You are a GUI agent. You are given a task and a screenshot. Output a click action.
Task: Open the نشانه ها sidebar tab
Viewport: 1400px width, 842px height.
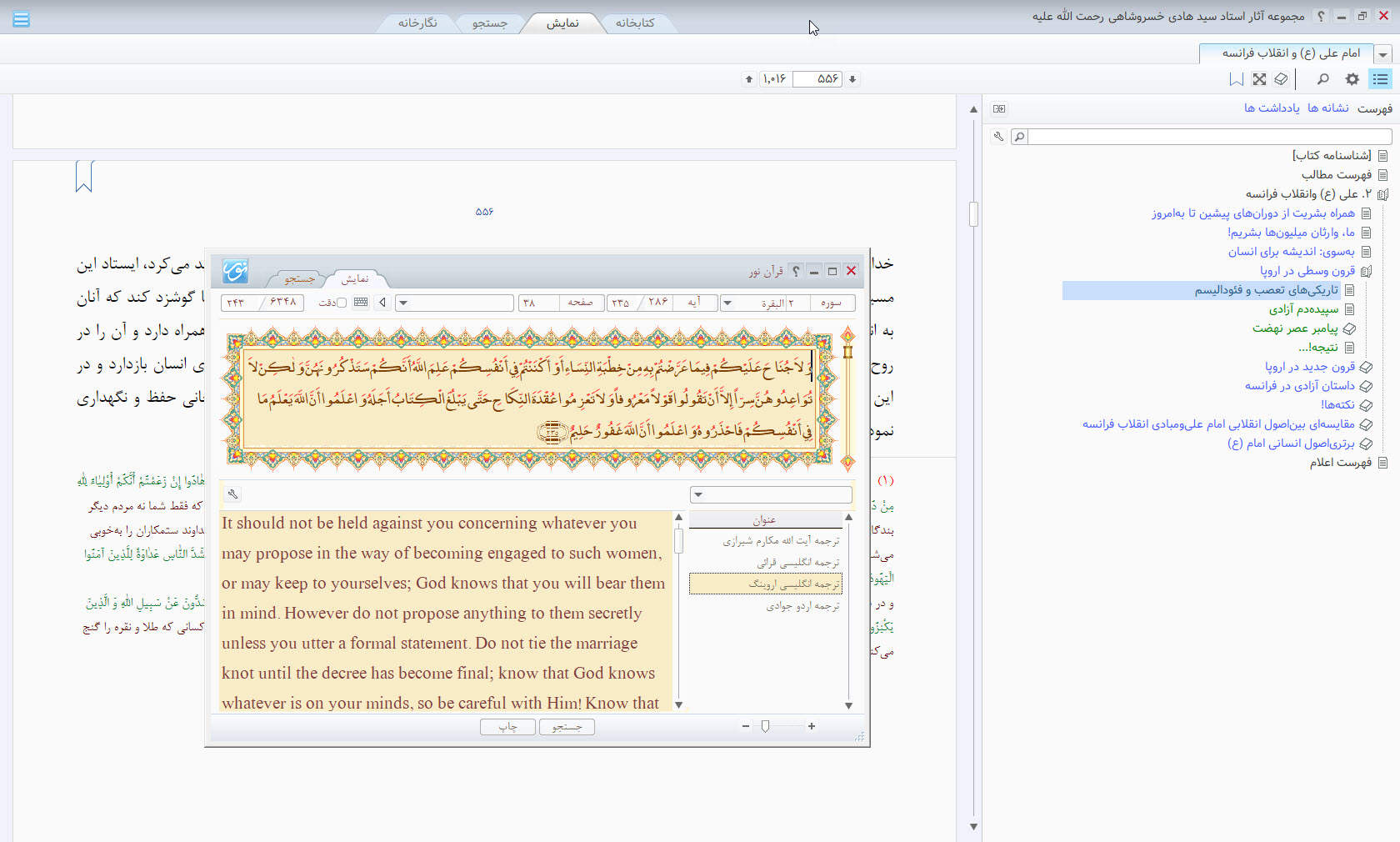1328,108
